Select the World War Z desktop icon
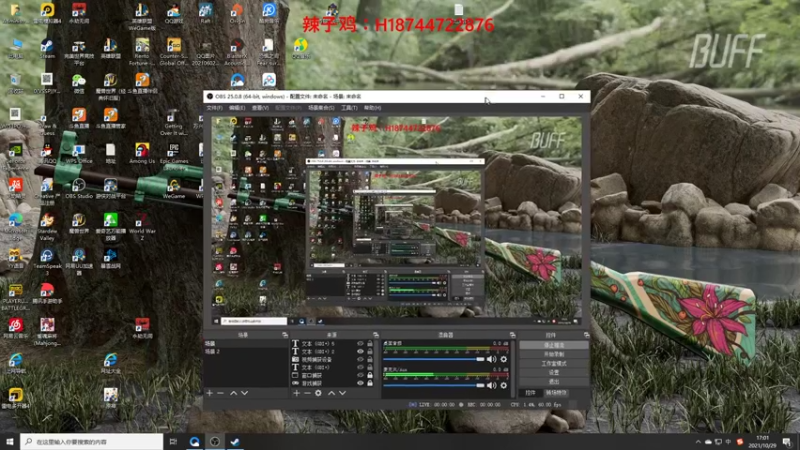 [x=142, y=227]
